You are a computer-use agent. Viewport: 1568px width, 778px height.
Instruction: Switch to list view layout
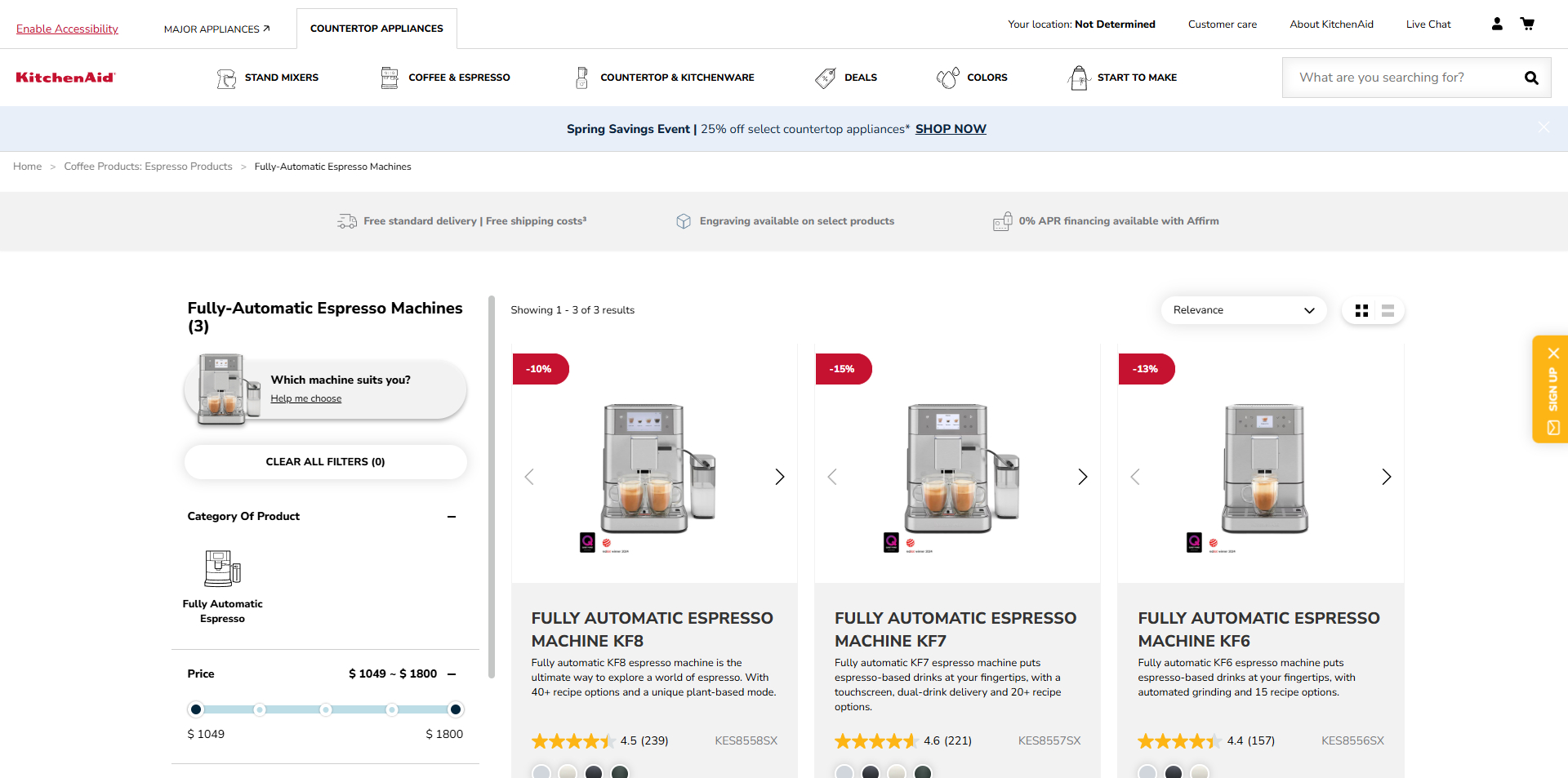click(1388, 310)
